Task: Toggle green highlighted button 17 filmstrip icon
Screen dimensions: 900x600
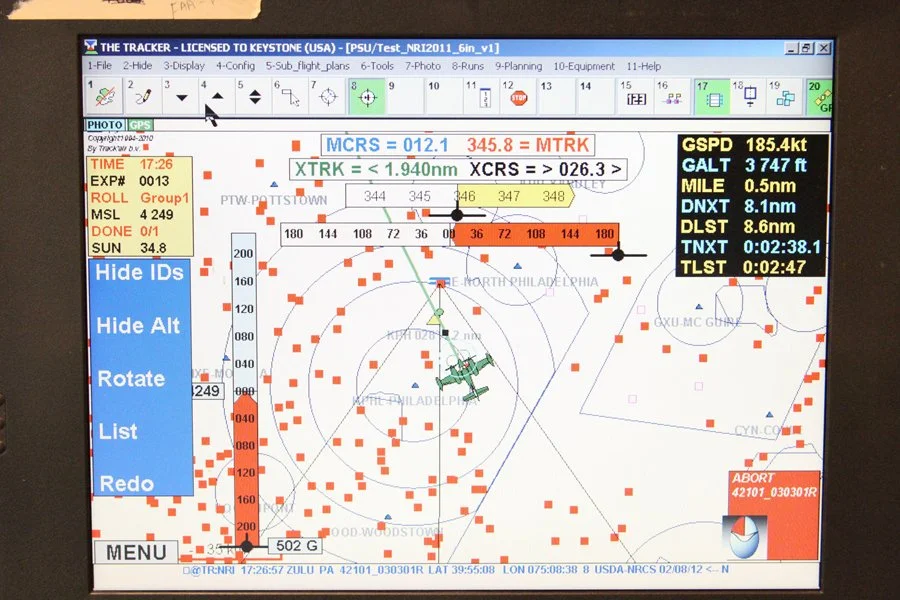Action: click(712, 96)
